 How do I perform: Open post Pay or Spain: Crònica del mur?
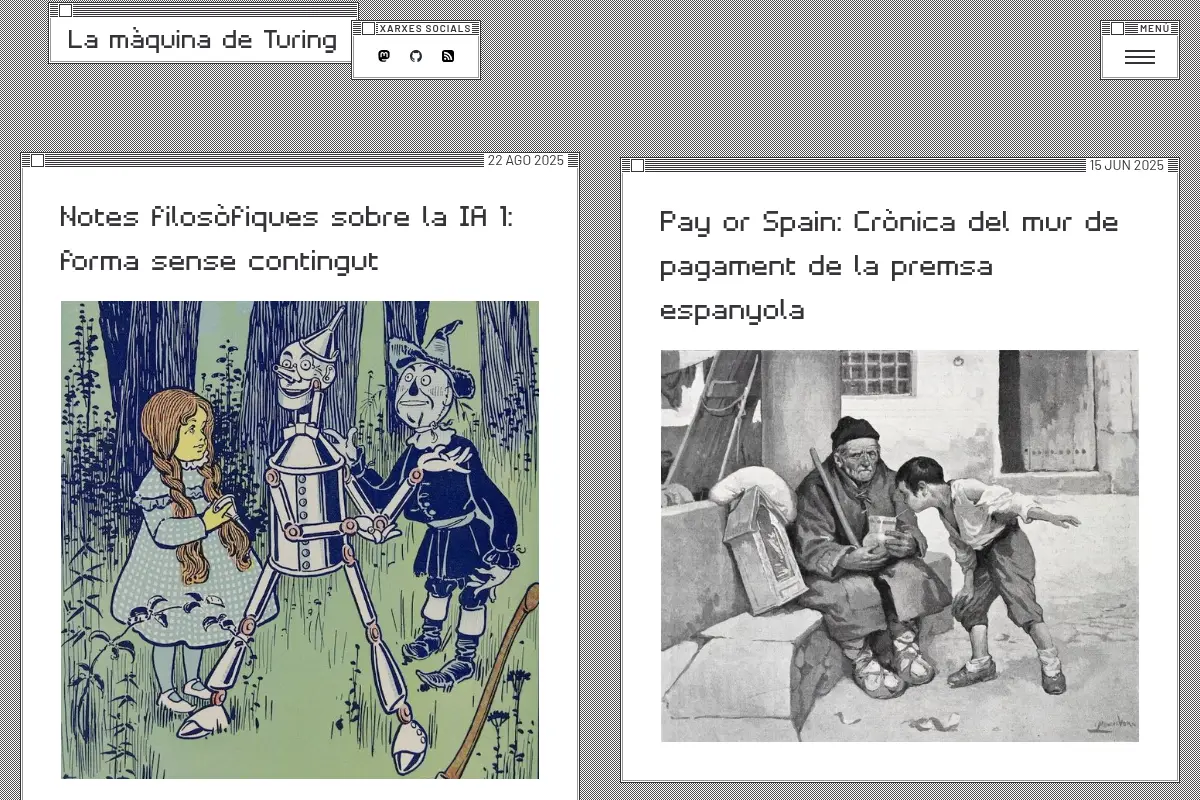click(889, 266)
